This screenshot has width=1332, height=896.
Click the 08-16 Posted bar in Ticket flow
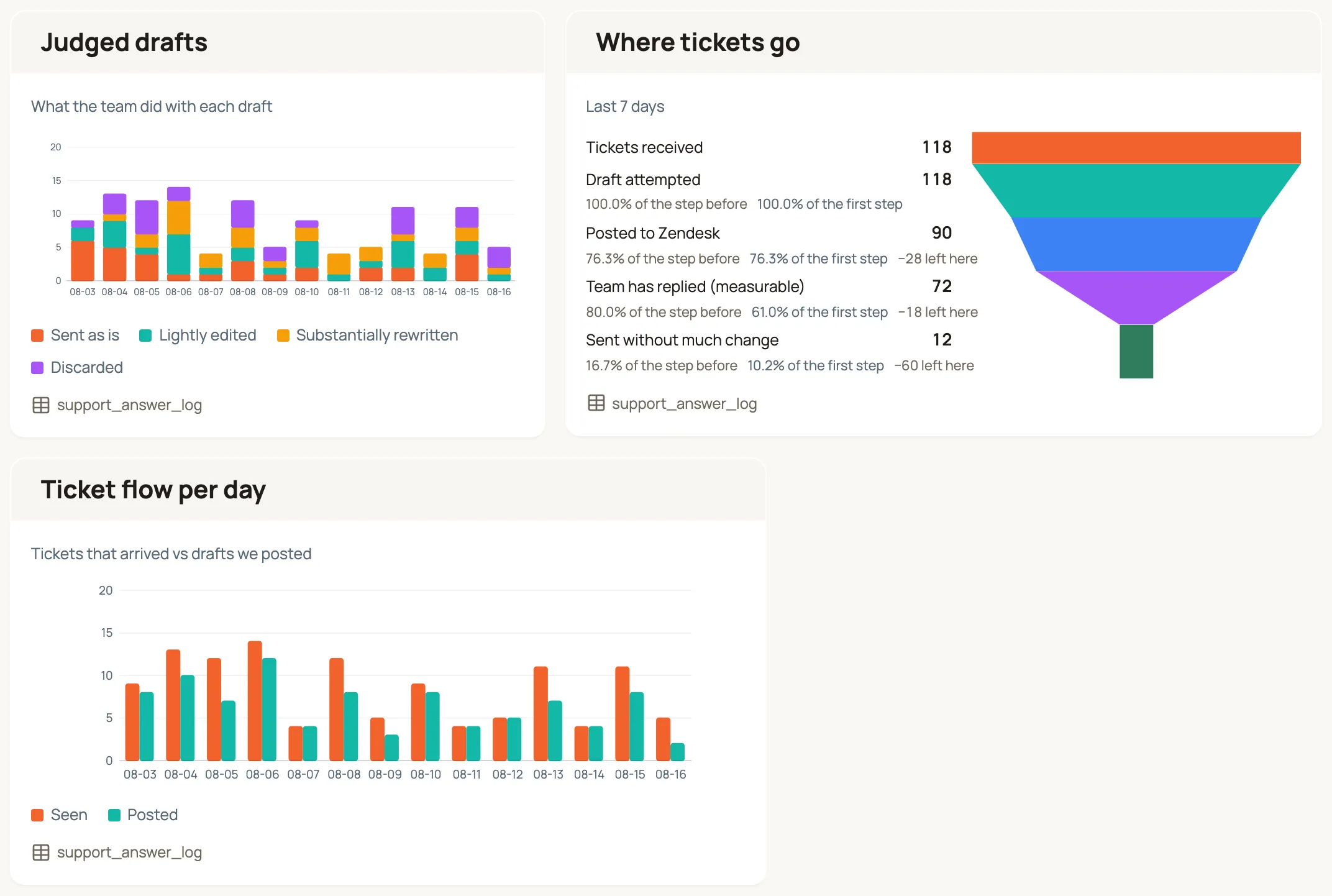coord(678,752)
